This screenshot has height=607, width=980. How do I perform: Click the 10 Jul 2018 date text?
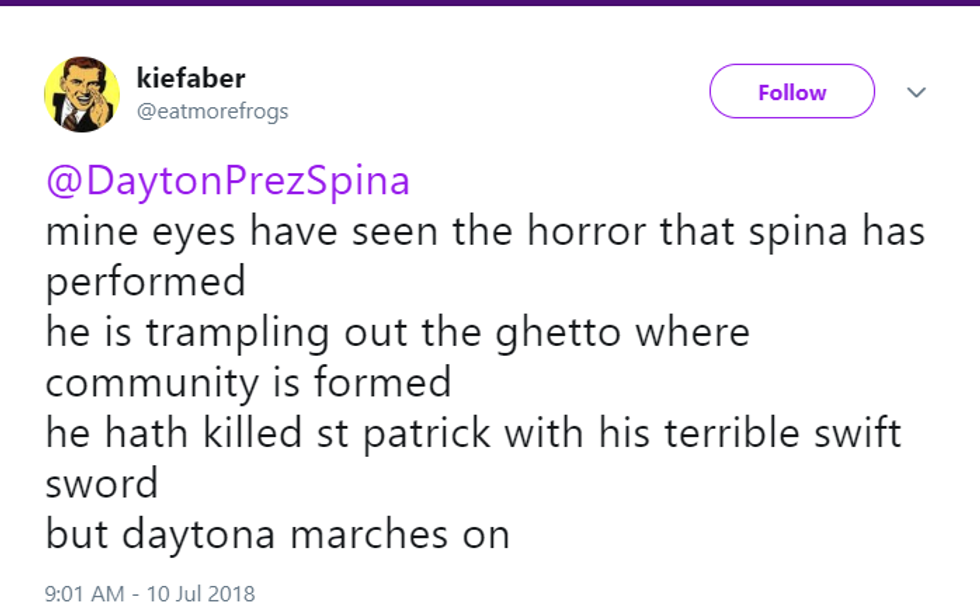(200, 593)
